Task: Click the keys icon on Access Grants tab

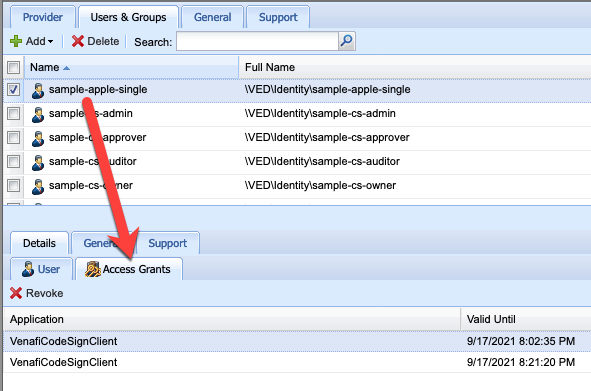Action: 93,269
